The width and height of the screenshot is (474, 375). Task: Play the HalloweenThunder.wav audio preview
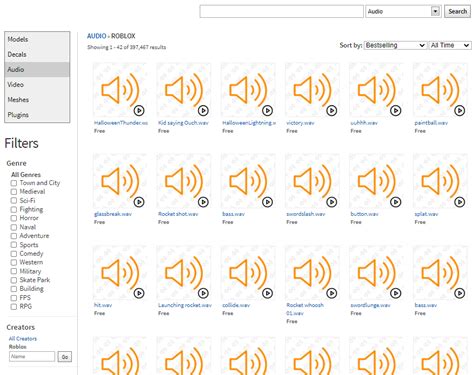[139, 110]
